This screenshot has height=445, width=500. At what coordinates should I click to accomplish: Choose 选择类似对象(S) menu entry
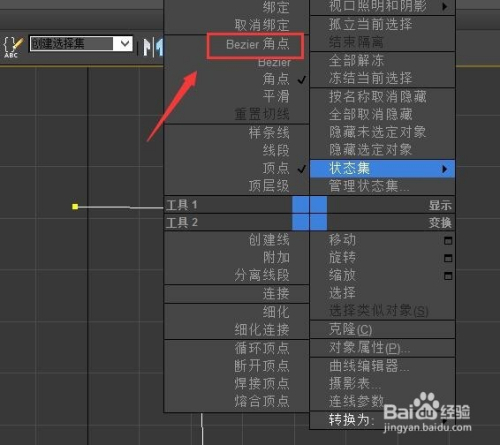pyautogui.click(x=378, y=311)
